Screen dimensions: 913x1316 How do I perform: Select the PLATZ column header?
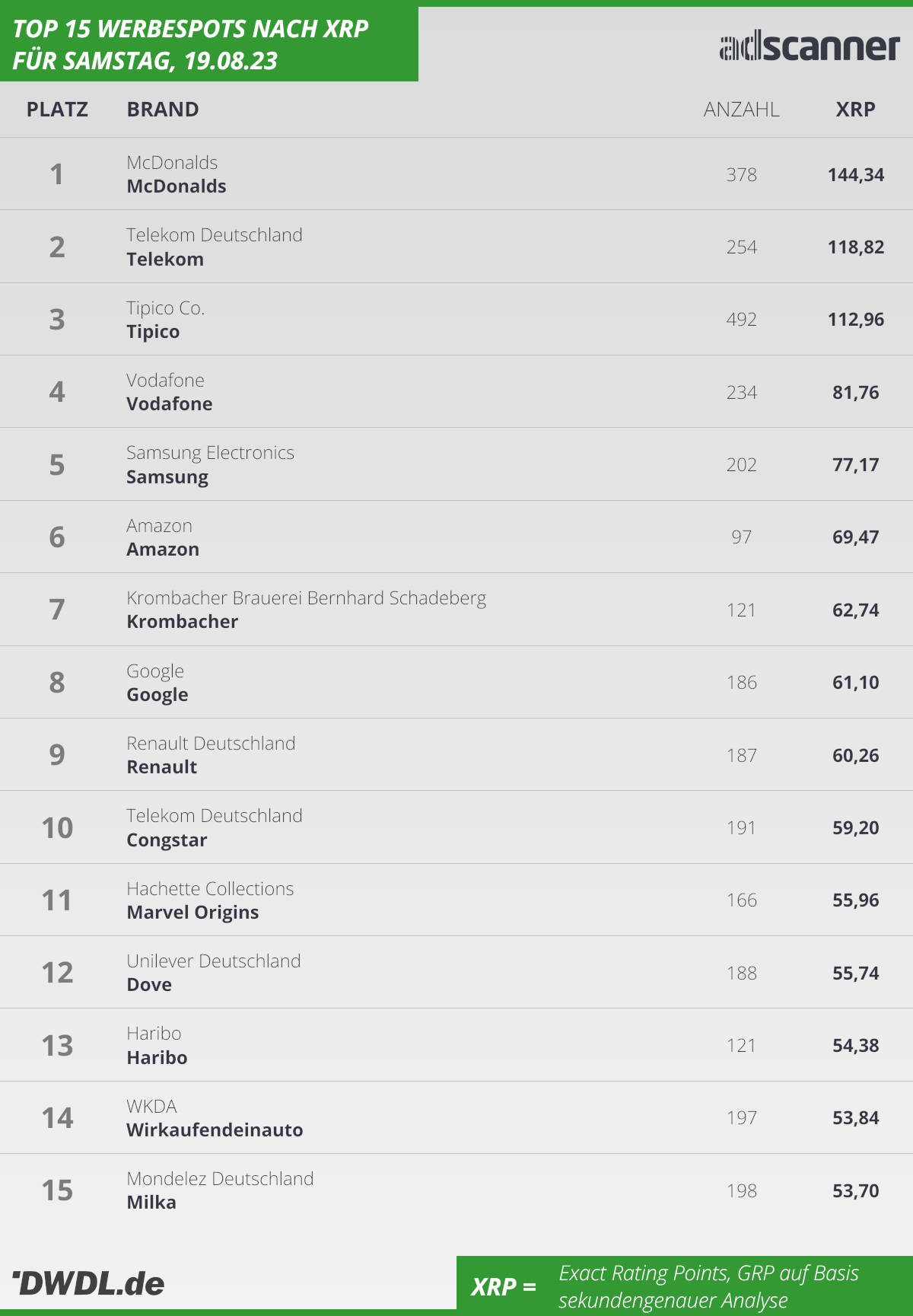57,110
